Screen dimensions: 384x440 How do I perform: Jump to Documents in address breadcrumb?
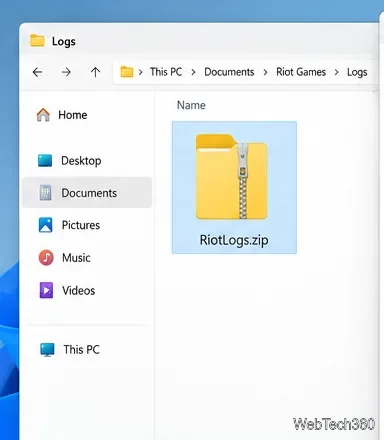tap(229, 72)
